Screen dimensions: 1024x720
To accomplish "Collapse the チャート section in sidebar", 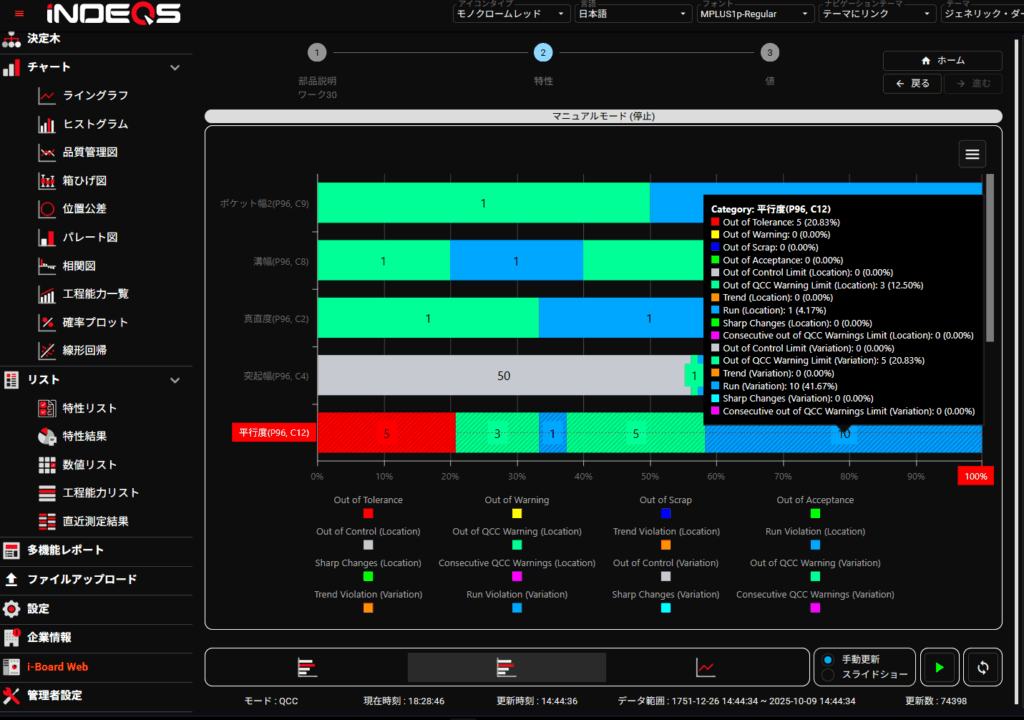I will (175, 68).
